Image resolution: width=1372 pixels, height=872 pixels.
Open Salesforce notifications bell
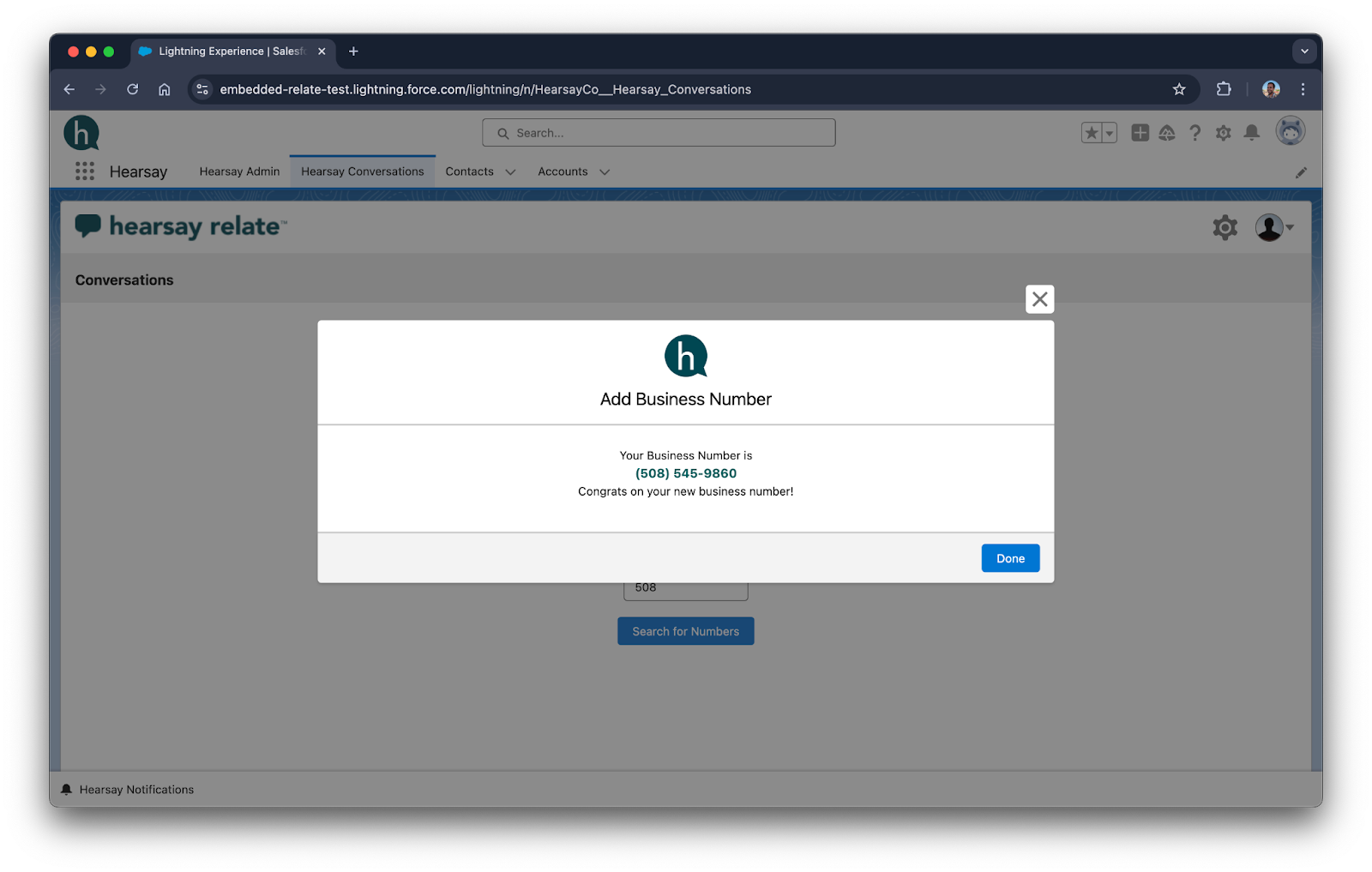(1251, 133)
